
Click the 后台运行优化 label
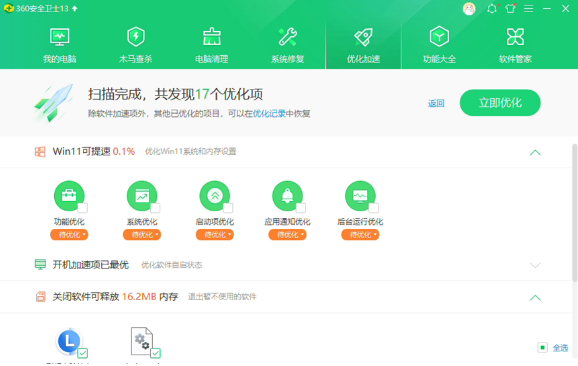(x=360, y=222)
